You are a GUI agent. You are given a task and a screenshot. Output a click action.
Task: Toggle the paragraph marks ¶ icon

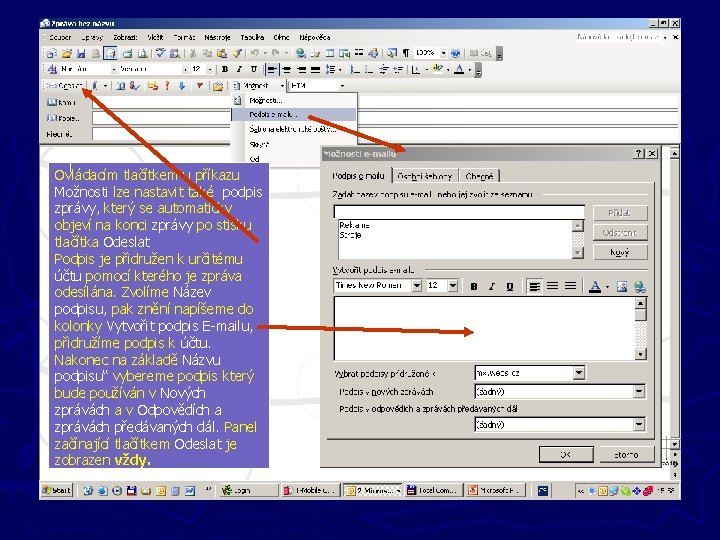click(406, 53)
